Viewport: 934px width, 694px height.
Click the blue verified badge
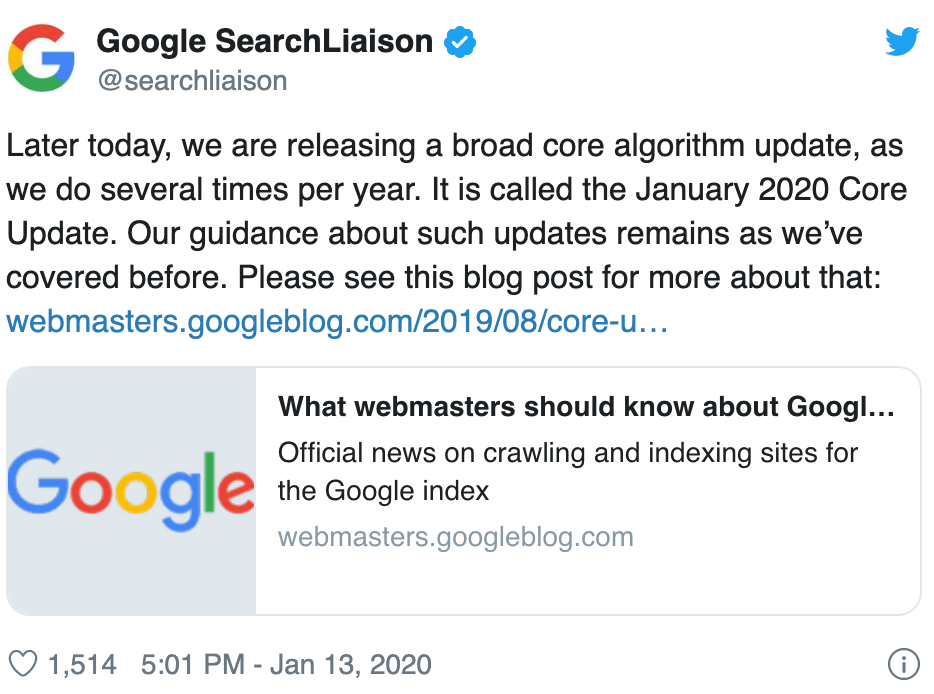pyautogui.click(x=460, y=42)
